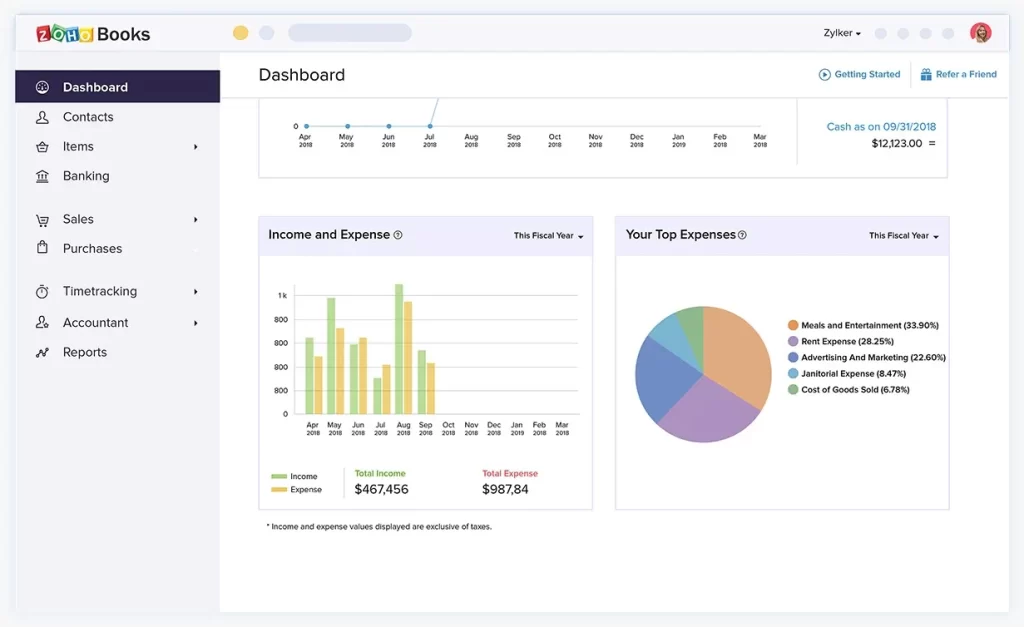1024x627 pixels.
Task: Select the Banking menu item
Action: (x=86, y=176)
